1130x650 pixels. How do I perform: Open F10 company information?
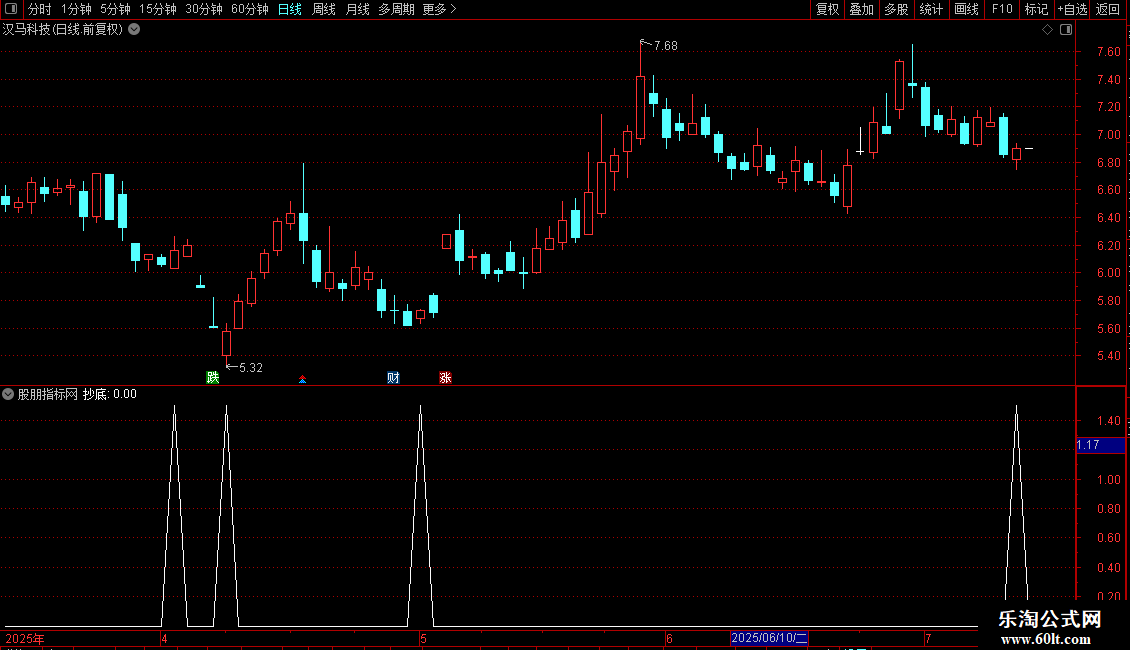[1002, 9]
